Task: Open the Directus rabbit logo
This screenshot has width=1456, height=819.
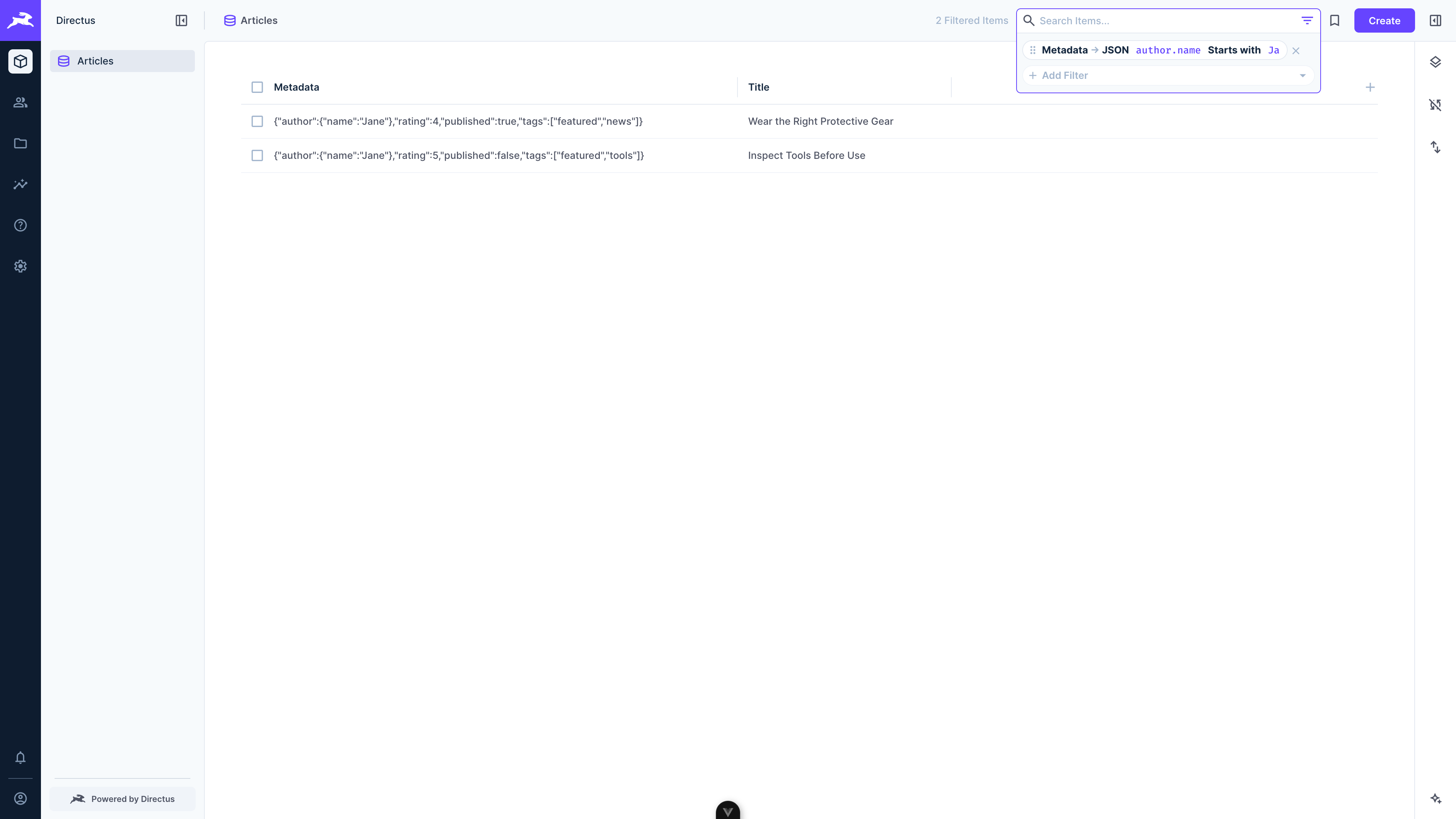Action: 20,20
